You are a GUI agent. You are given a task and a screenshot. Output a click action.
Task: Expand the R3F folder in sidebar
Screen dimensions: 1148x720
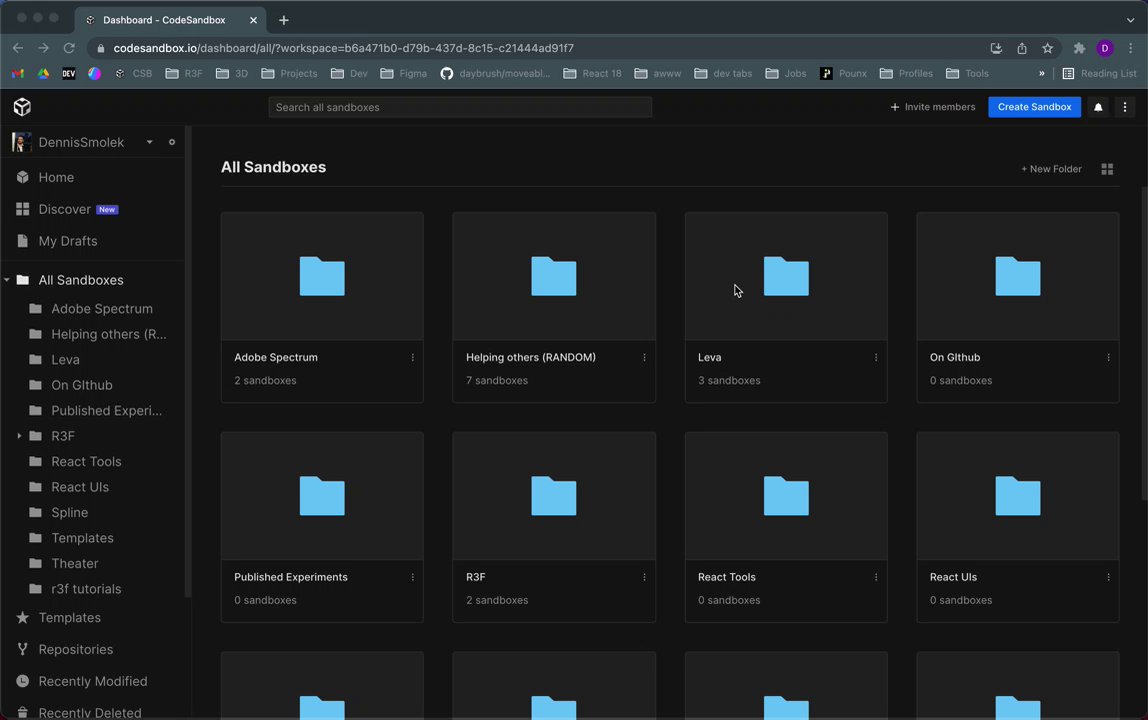19,436
